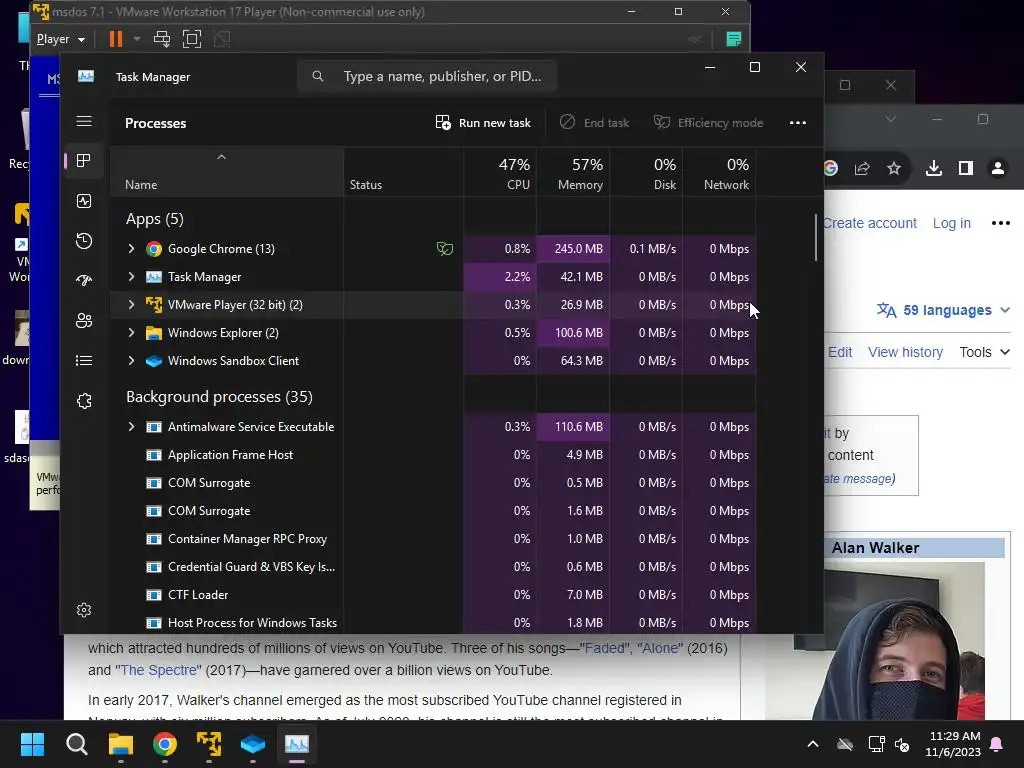Click Wikipedia Log in link

pos(952,223)
